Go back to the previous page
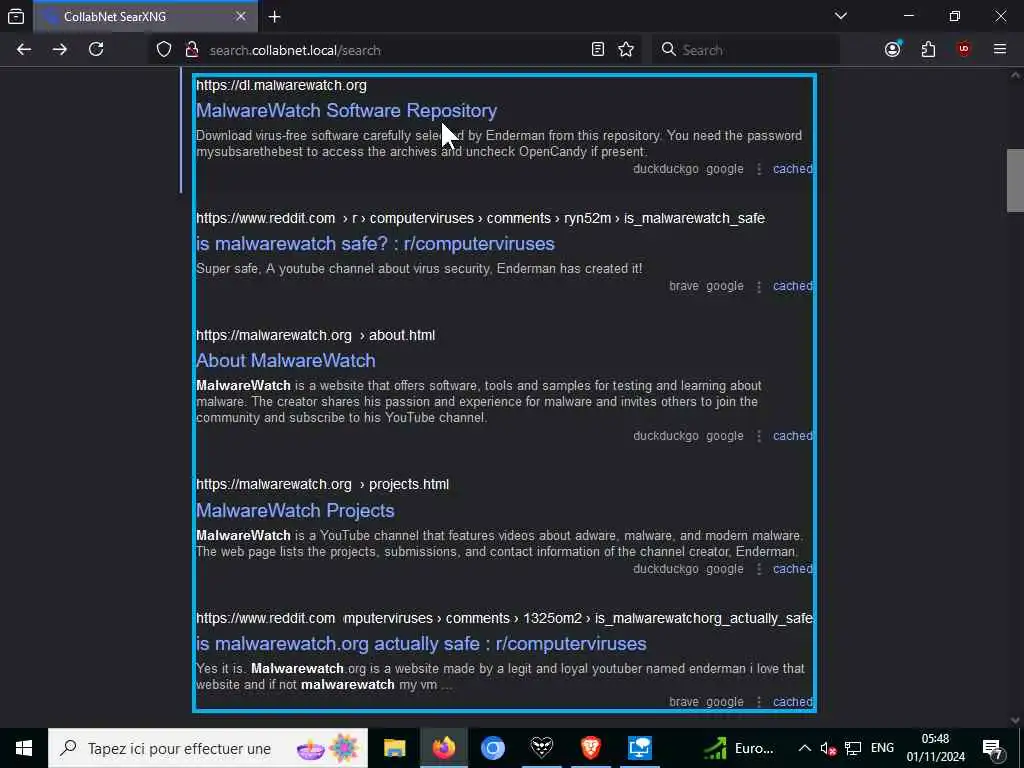 coord(24,50)
